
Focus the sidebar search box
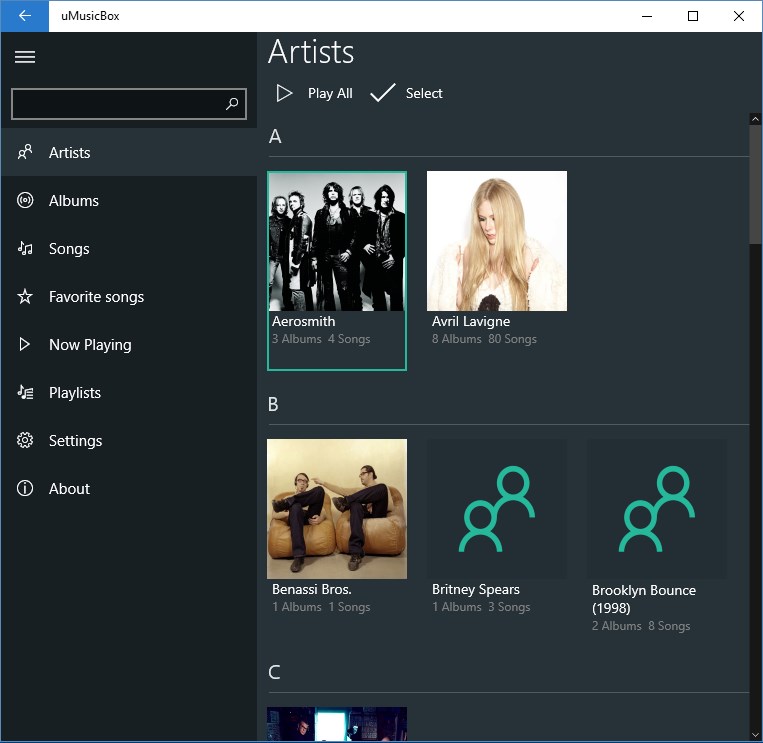(x=129, y=104)
